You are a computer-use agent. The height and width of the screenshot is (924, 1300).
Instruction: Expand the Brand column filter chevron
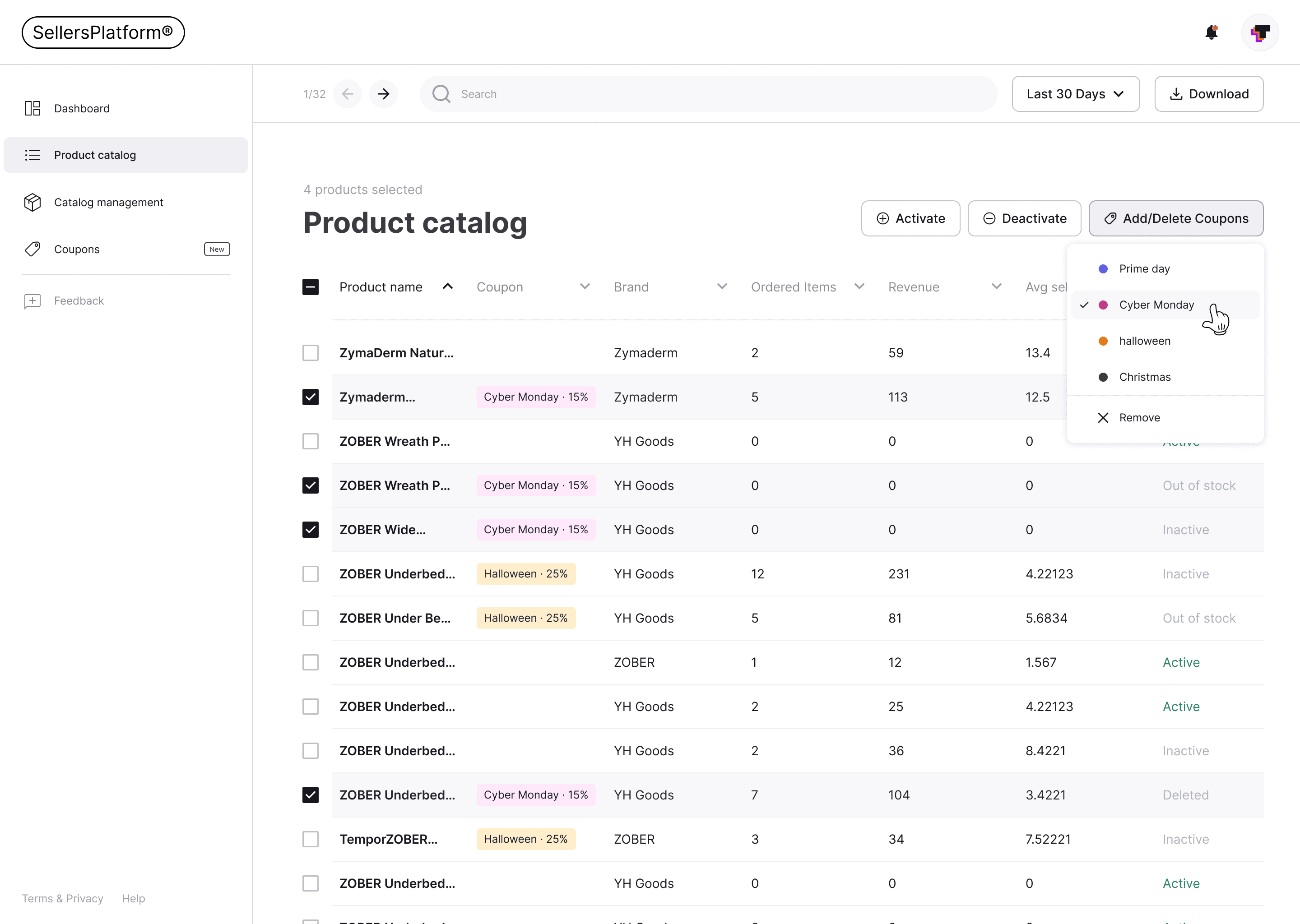pyautogui.click(x=722, y=287)
